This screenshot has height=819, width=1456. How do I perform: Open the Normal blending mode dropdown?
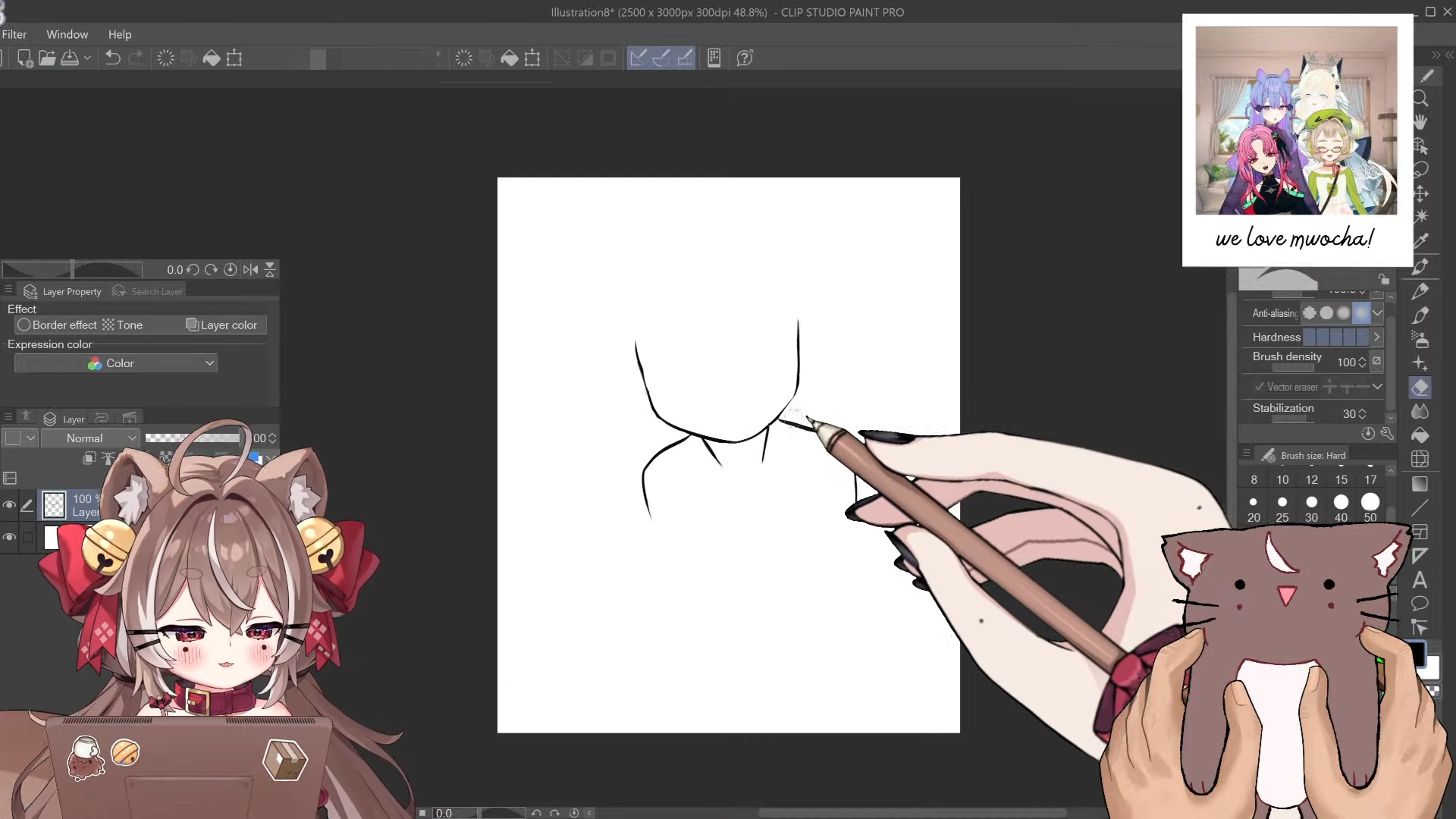pyautogui.click(x=90, y=438)
